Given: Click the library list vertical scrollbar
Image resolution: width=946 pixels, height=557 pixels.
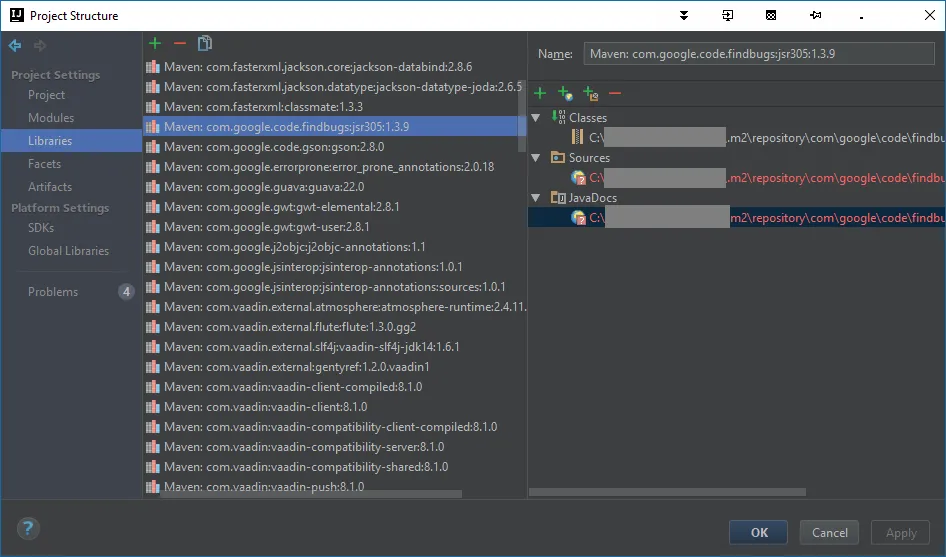Looking at the screenshot, I should (522, 116).
